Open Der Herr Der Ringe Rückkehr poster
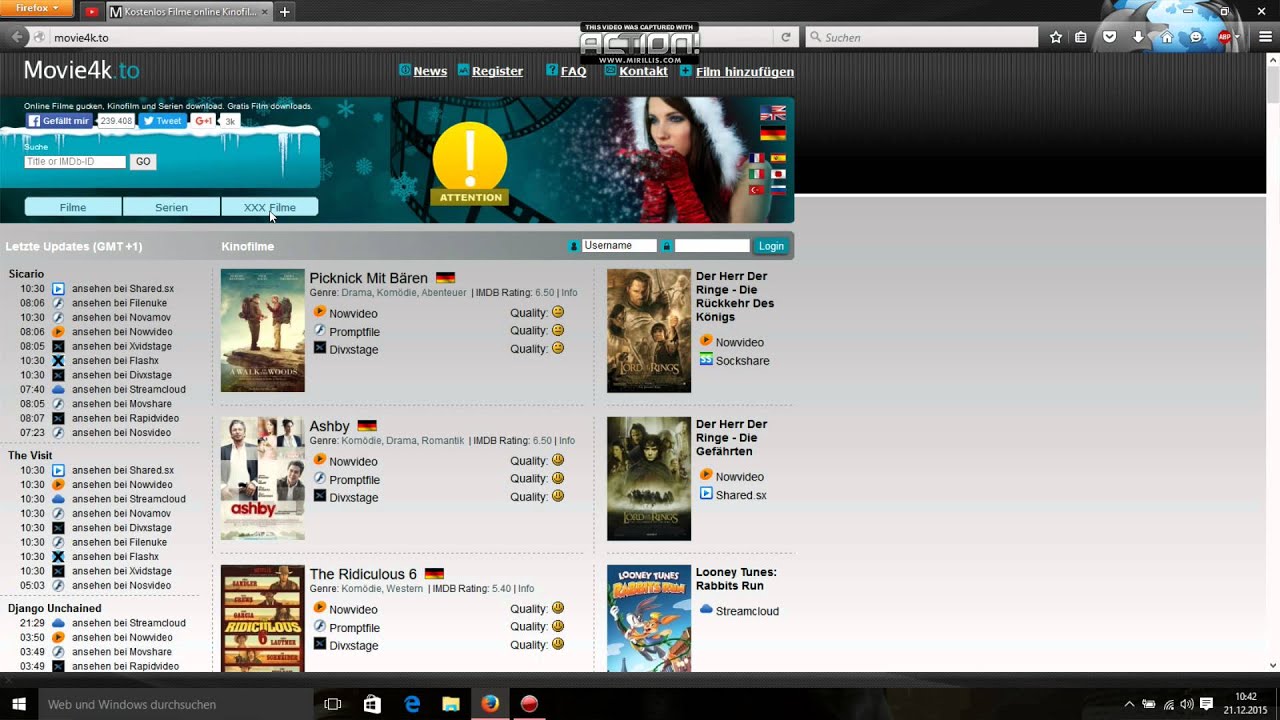Viewport: 1280px width, 720px height. tap(649, 330)
